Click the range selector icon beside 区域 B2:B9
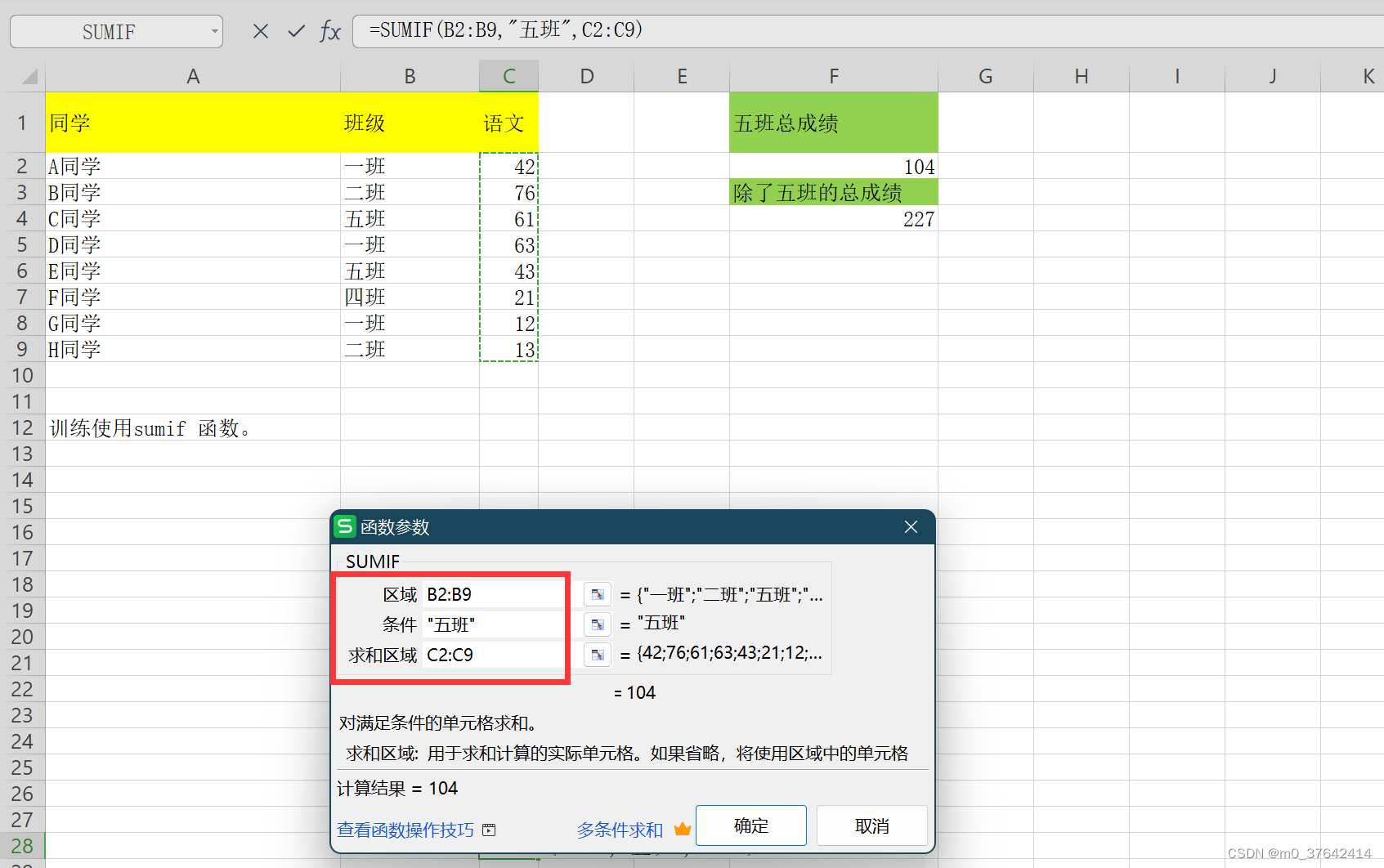This screenshot has height=868, width=1384. (x=597, y=594)
